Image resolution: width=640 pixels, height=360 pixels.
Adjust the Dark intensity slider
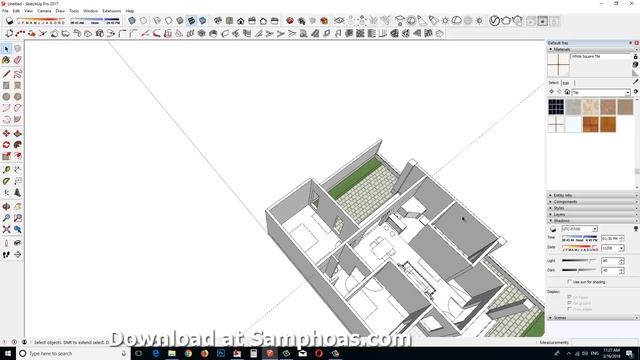[579, 270]
